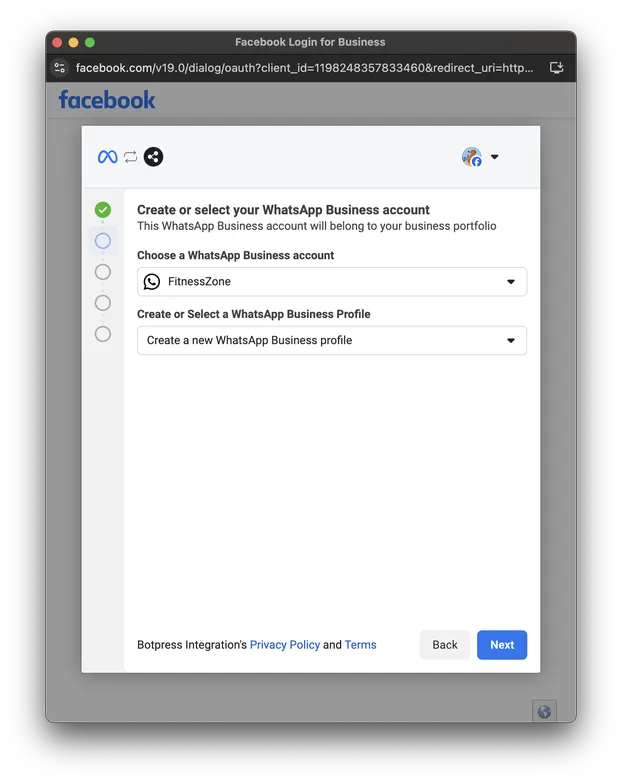Select the fifth step circle
The image size is (622, 783).
[x=103, y=334]
